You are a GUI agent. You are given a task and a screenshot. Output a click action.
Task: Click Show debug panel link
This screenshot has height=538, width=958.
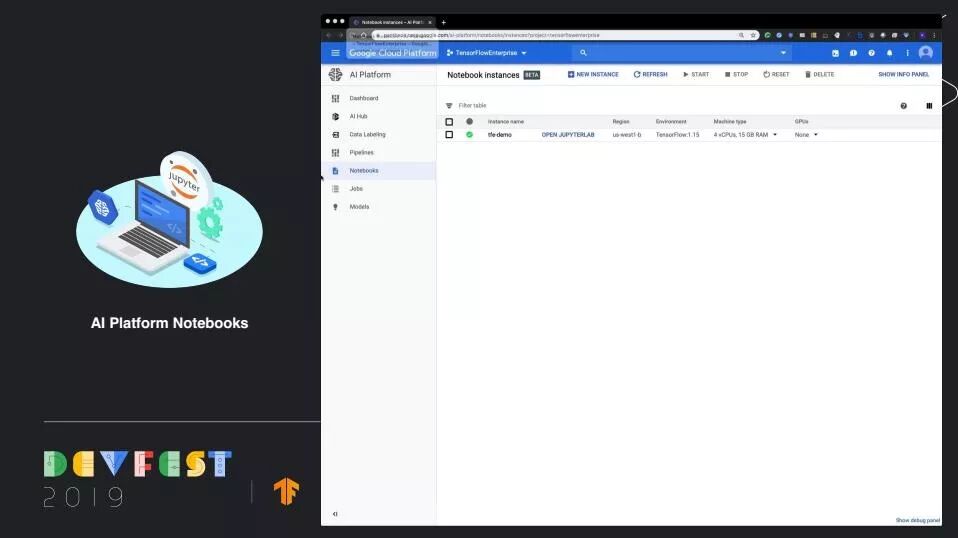(x=918, y=520)
